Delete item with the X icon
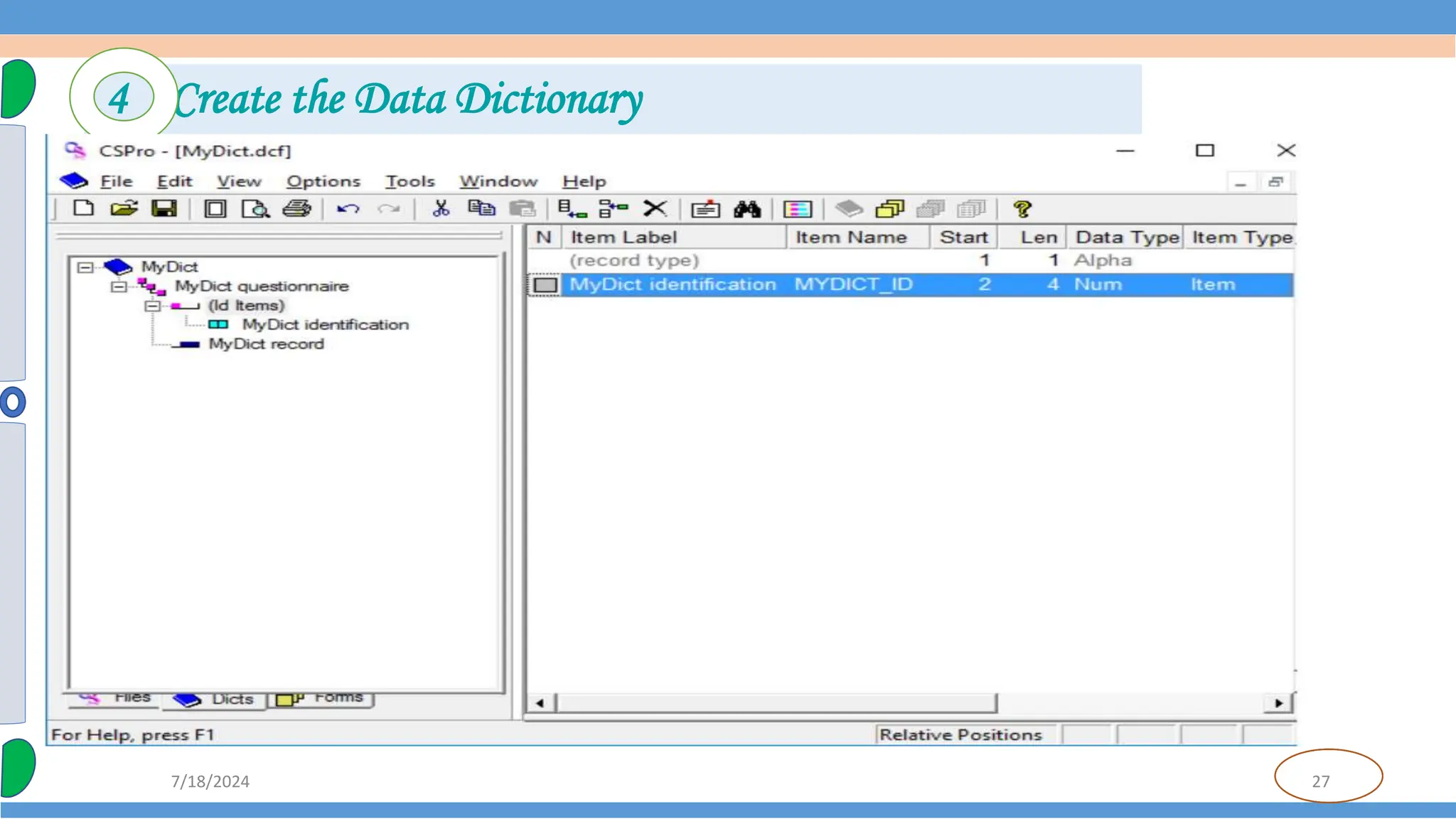 click(x=655, y=208)
